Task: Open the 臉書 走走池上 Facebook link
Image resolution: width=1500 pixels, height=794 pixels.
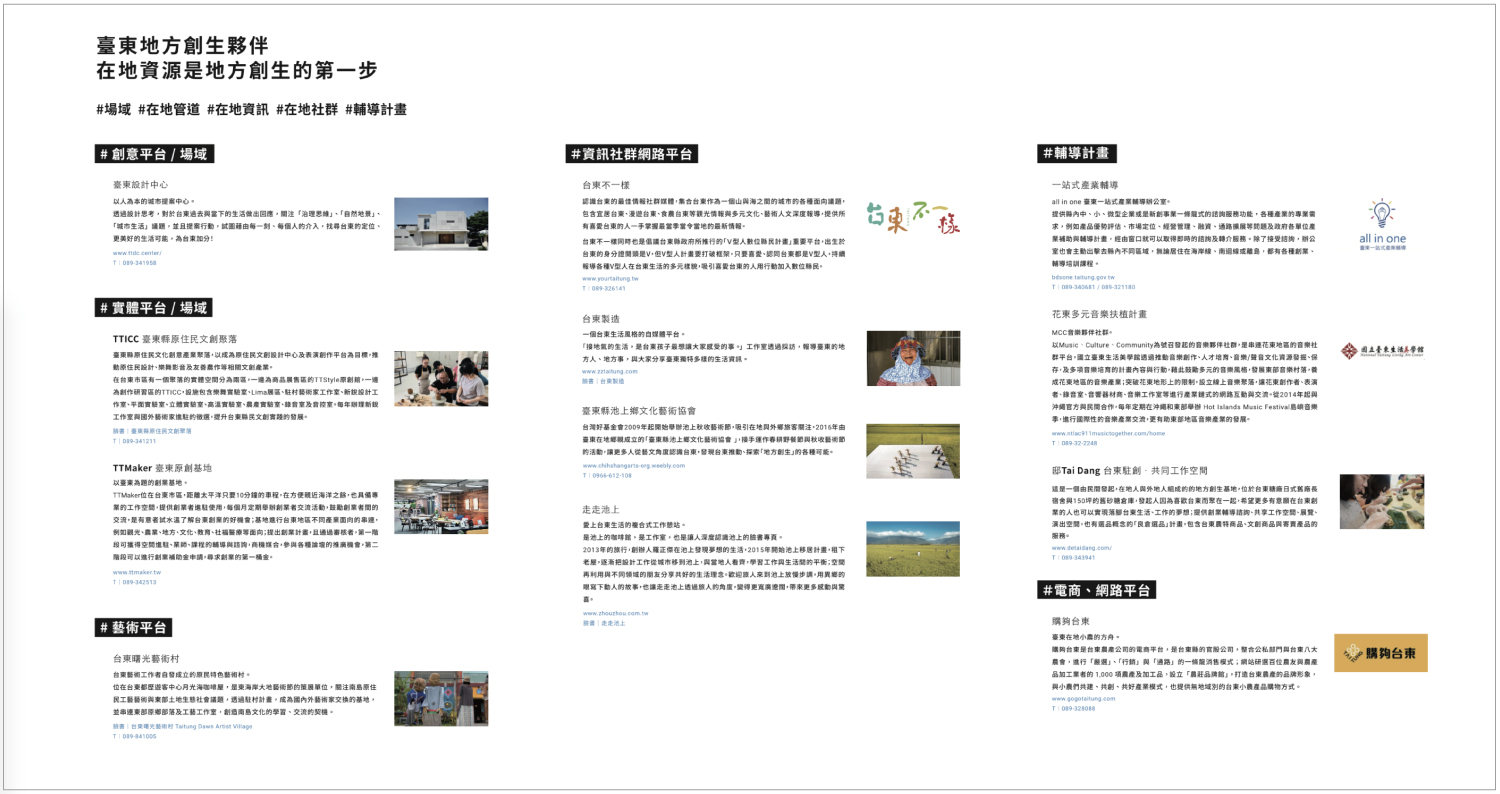Action: tap(603, 622)
